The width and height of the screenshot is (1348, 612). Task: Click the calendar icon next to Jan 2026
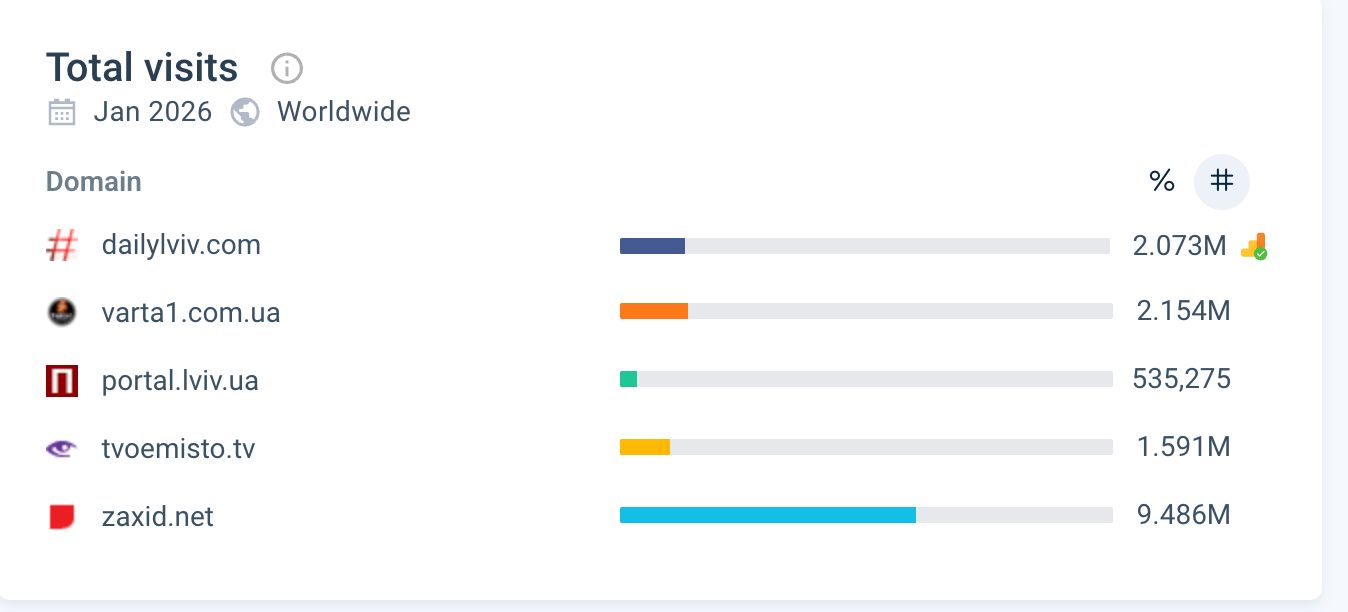[62, 112]
